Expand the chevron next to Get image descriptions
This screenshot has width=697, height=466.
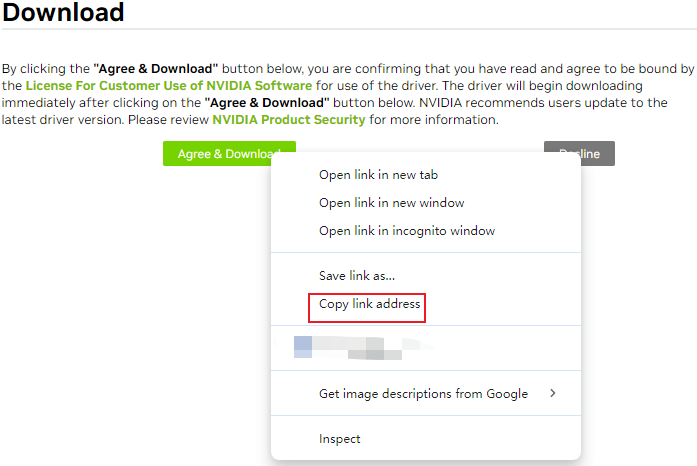[x=553, y=393]
